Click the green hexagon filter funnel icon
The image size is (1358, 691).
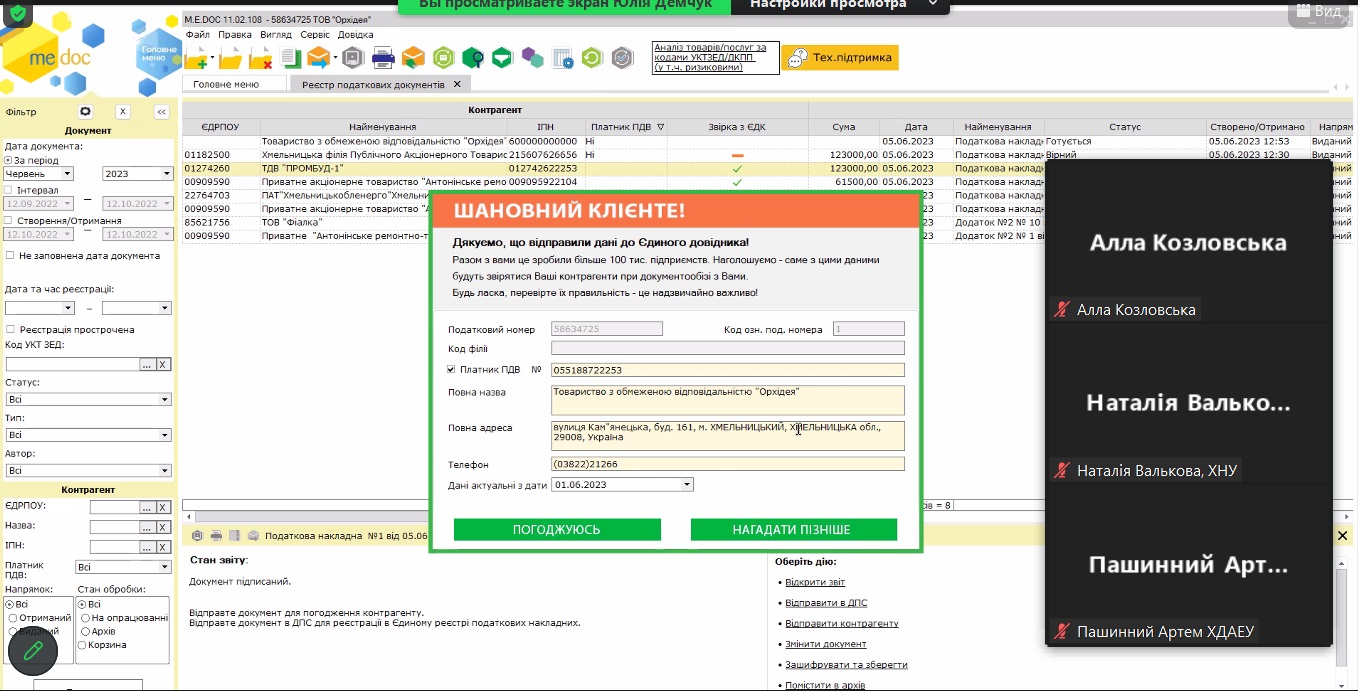502,58
